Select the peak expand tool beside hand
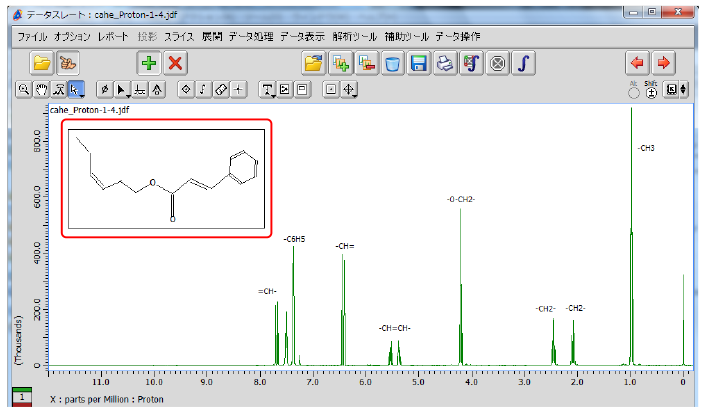This screenshot has width=704, height=415. [x=59, y=90]
